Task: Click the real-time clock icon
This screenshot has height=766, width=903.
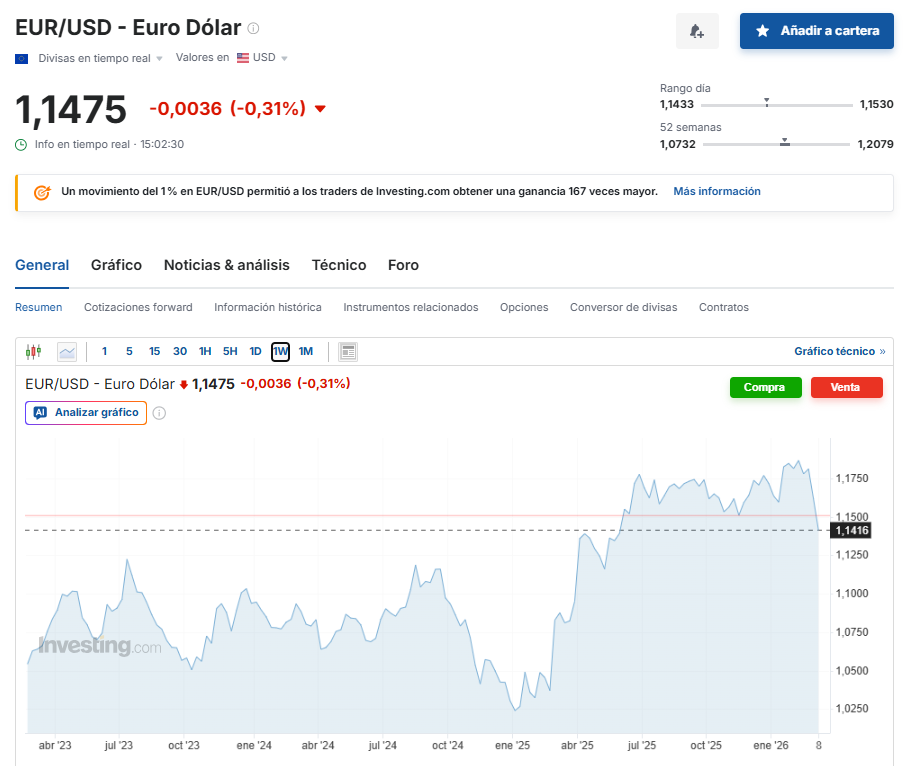Action: 21,144
